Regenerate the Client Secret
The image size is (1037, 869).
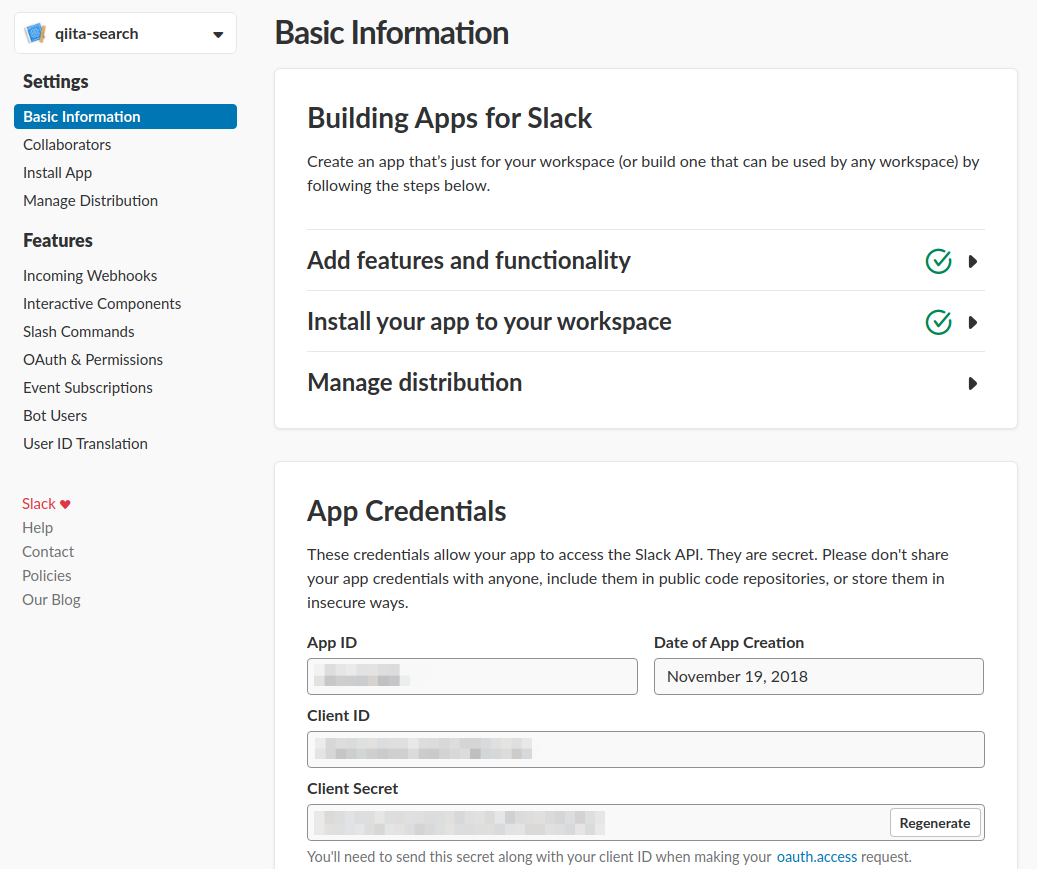[x=934, y=823]
